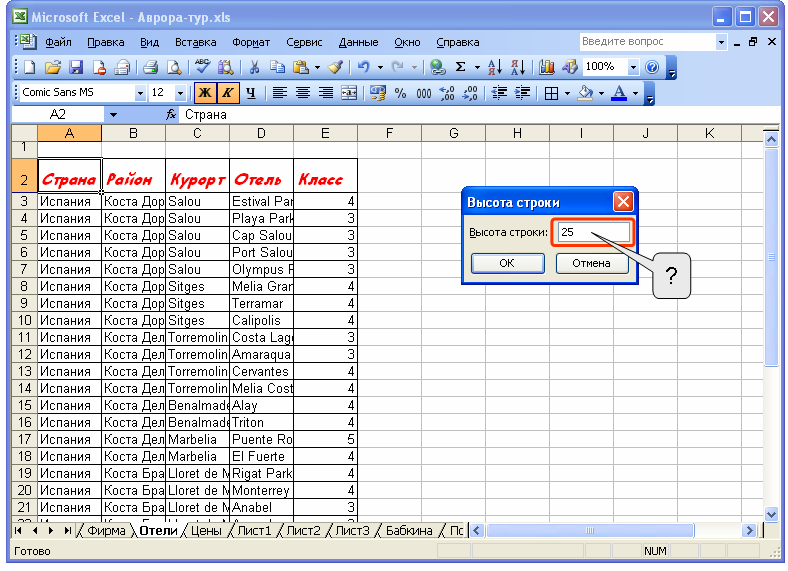Toggle Italic (К) formatting
Viewport: 788px width, 571px height.
[x=228, y=93]
